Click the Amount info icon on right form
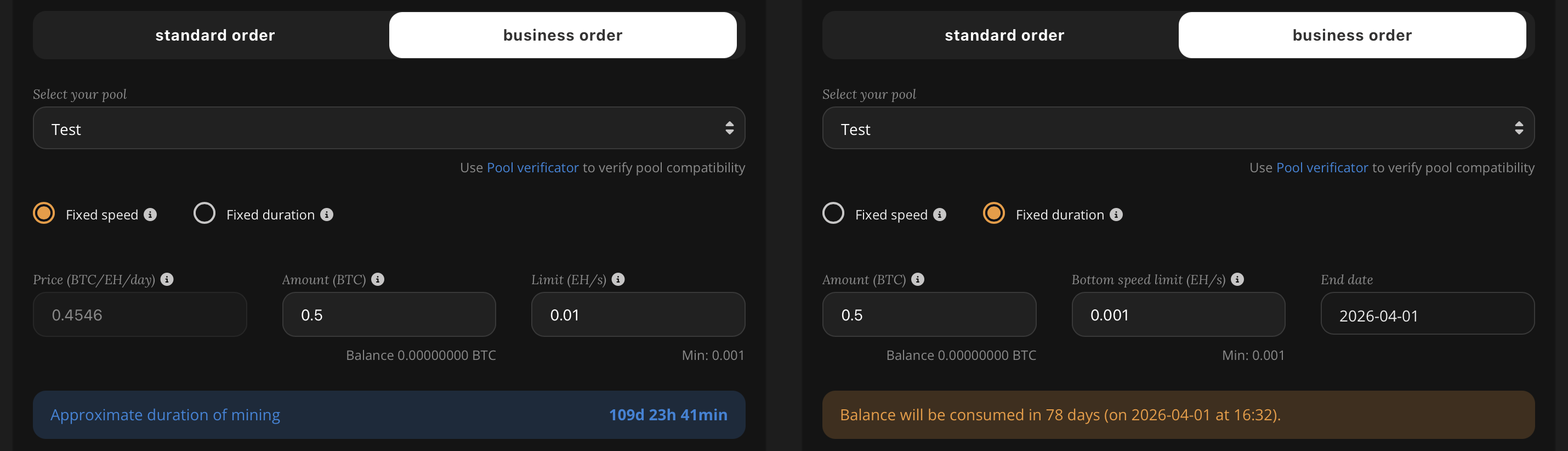 click(918, 279)
